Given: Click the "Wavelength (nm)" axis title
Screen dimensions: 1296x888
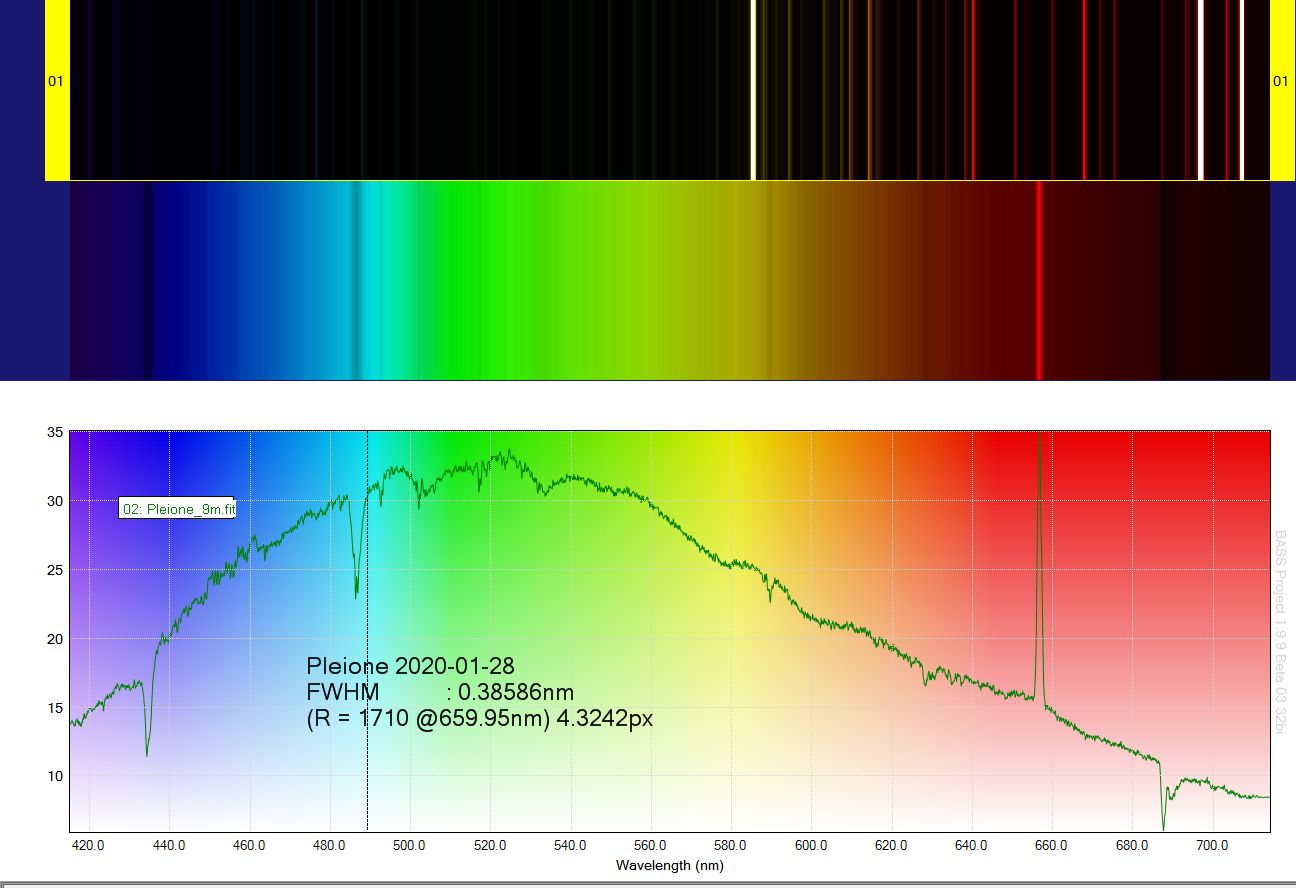Looking at the screenshot, I should [669, 865].
